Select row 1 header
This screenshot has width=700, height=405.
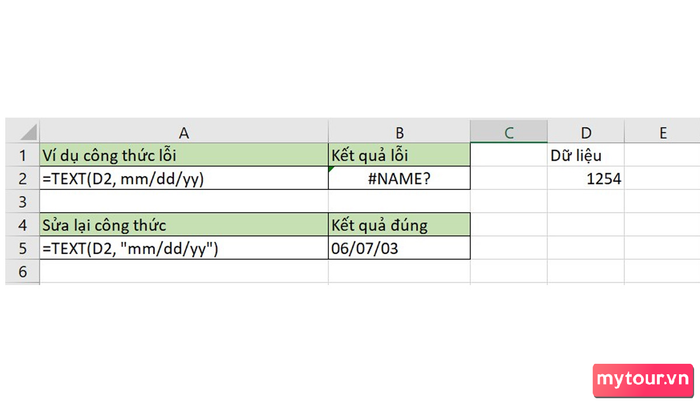point(23,155)
